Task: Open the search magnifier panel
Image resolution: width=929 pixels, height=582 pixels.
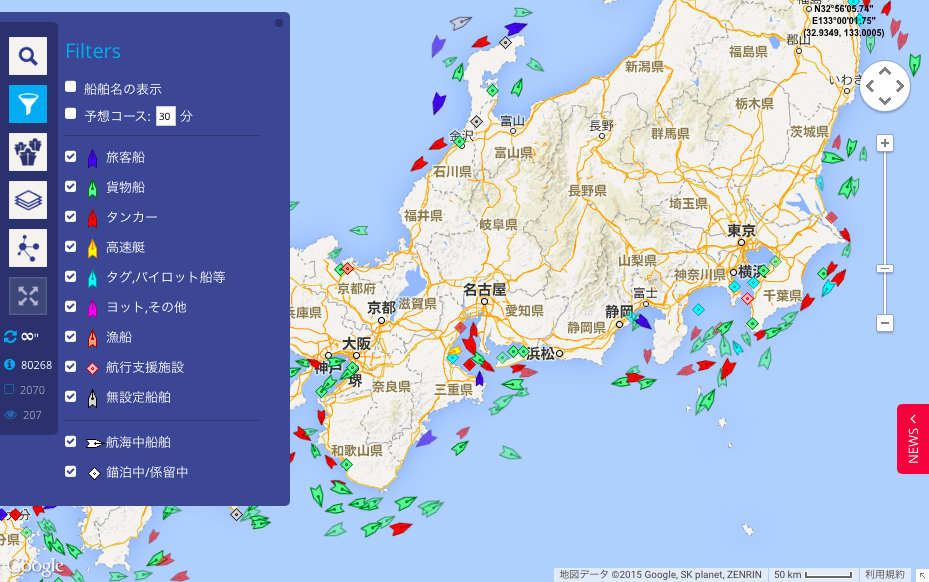Action: pos(28,56)
